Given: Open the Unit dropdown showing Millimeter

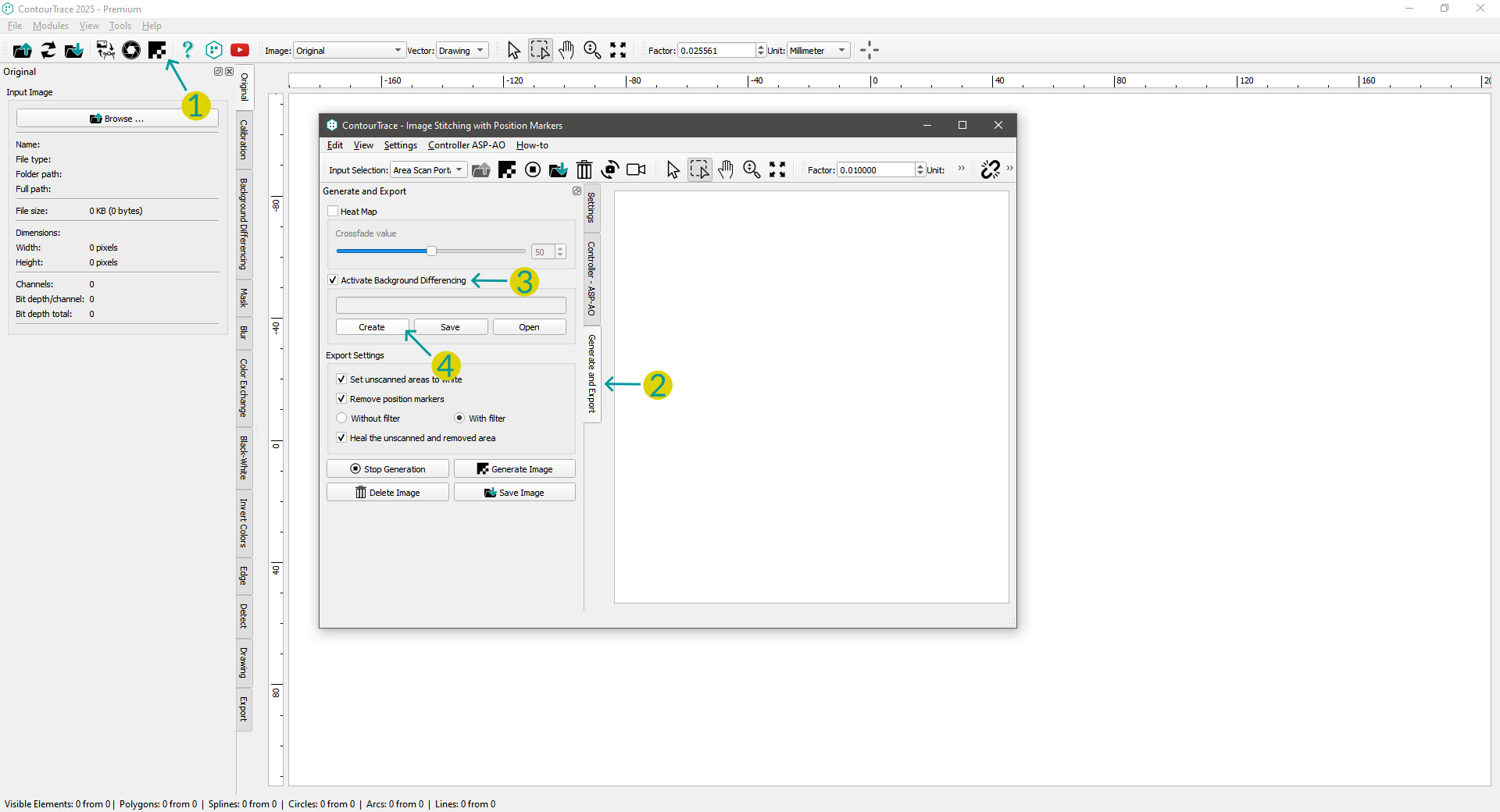Looking at the screenshot, I should [x=817, y=51].
